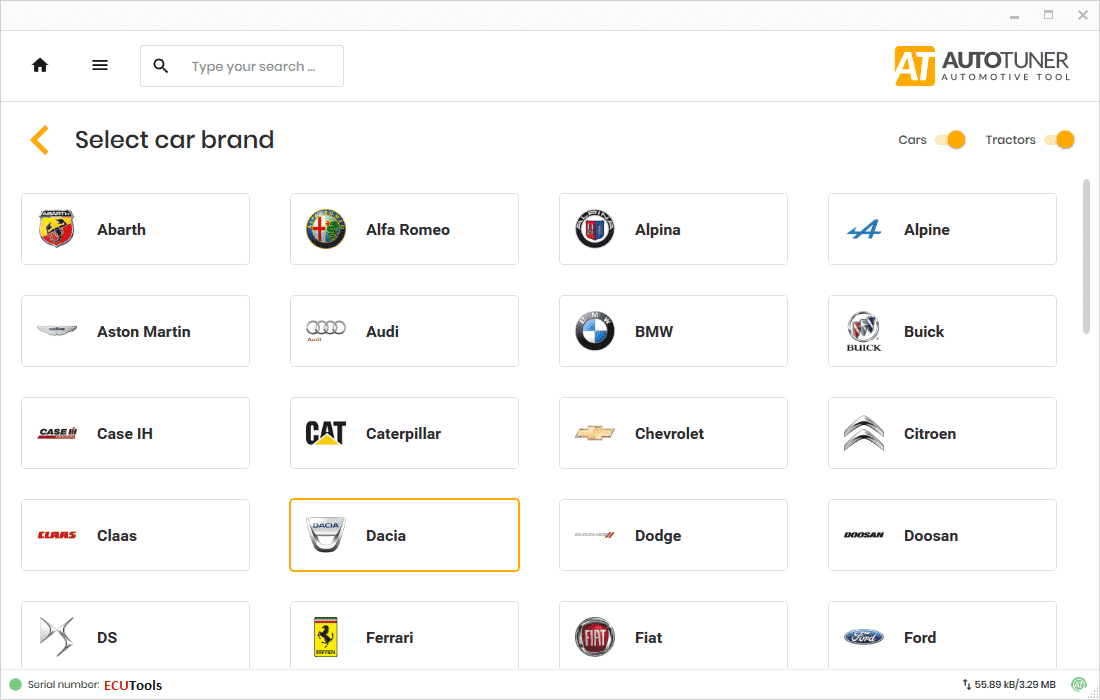This screenshot has height=700, width=1100.
Task: Choose the Caterpillar brand
Action: [x=404, y=433]
